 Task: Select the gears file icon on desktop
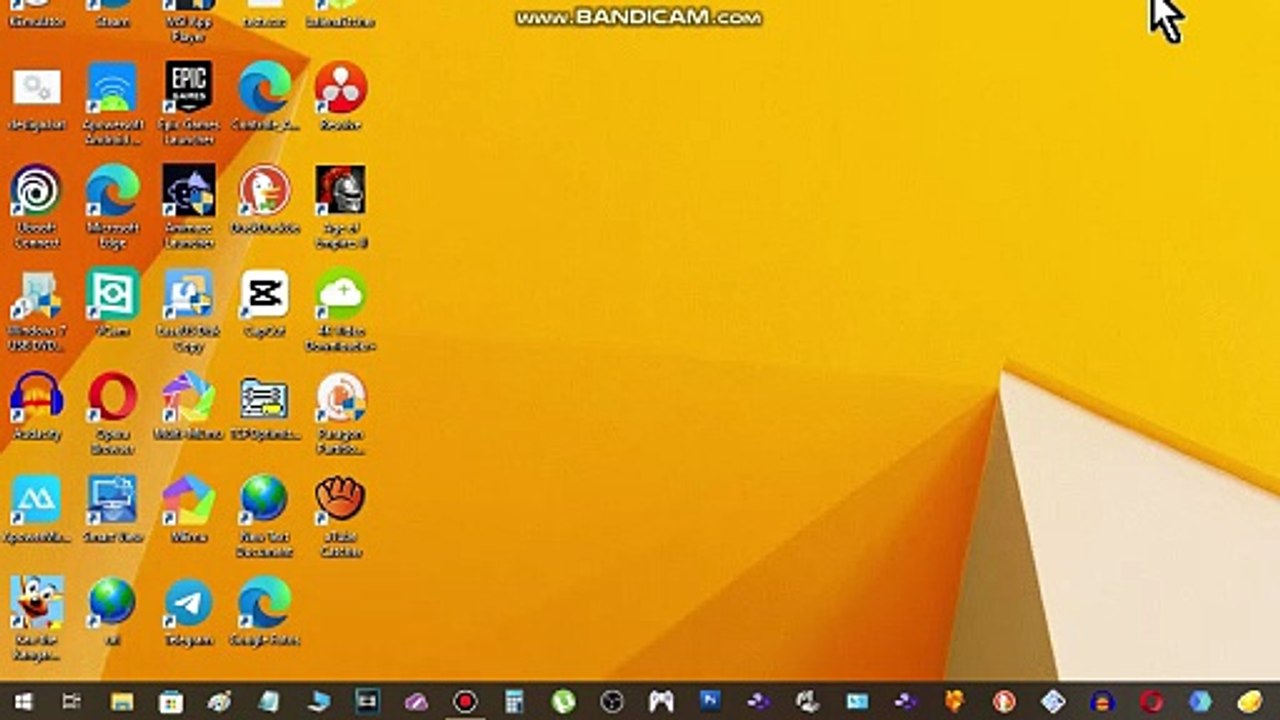pyautogui.click(x=37, y=88)
